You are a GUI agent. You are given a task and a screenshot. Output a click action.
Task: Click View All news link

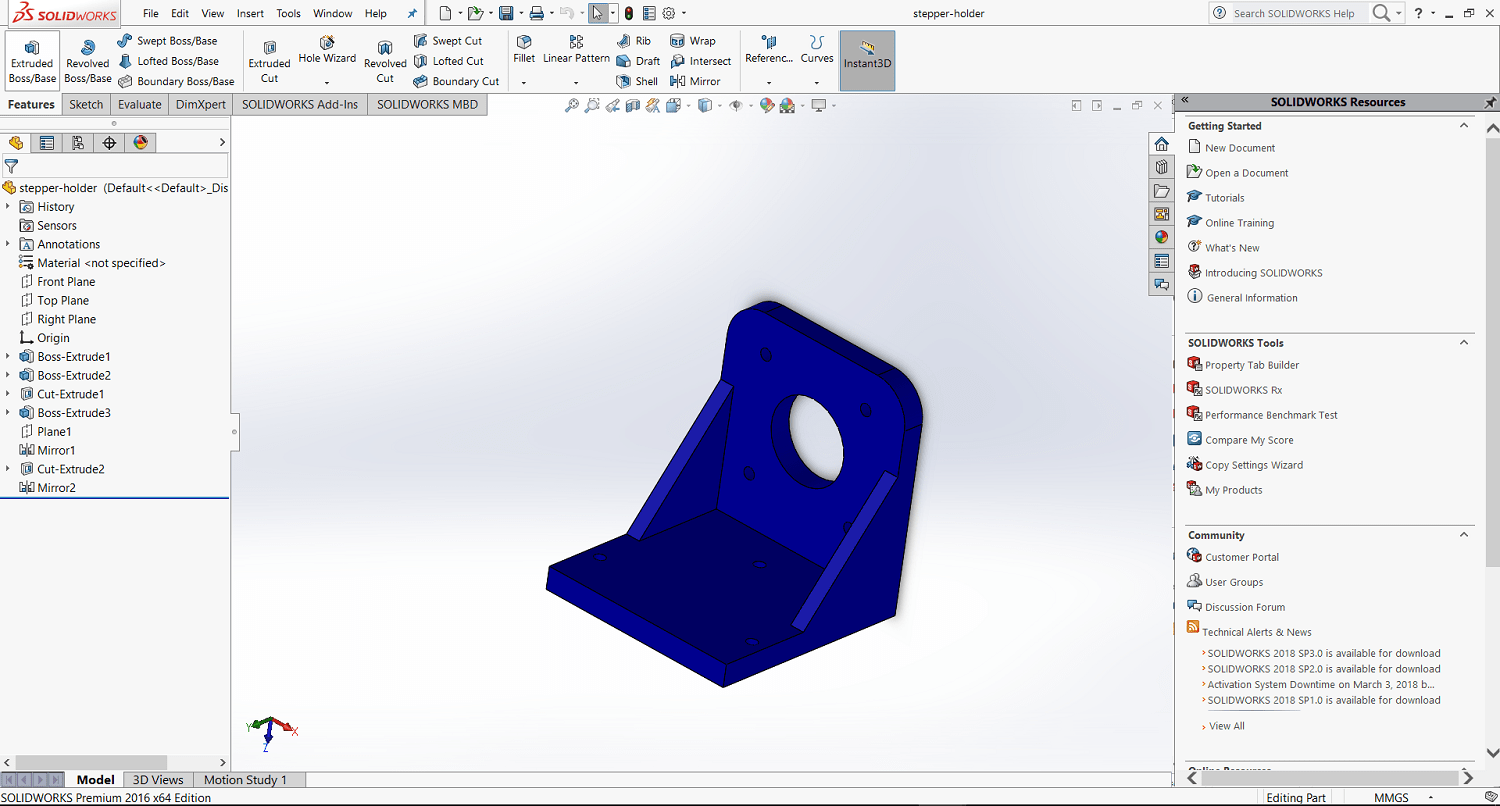tap(1227, 726)
